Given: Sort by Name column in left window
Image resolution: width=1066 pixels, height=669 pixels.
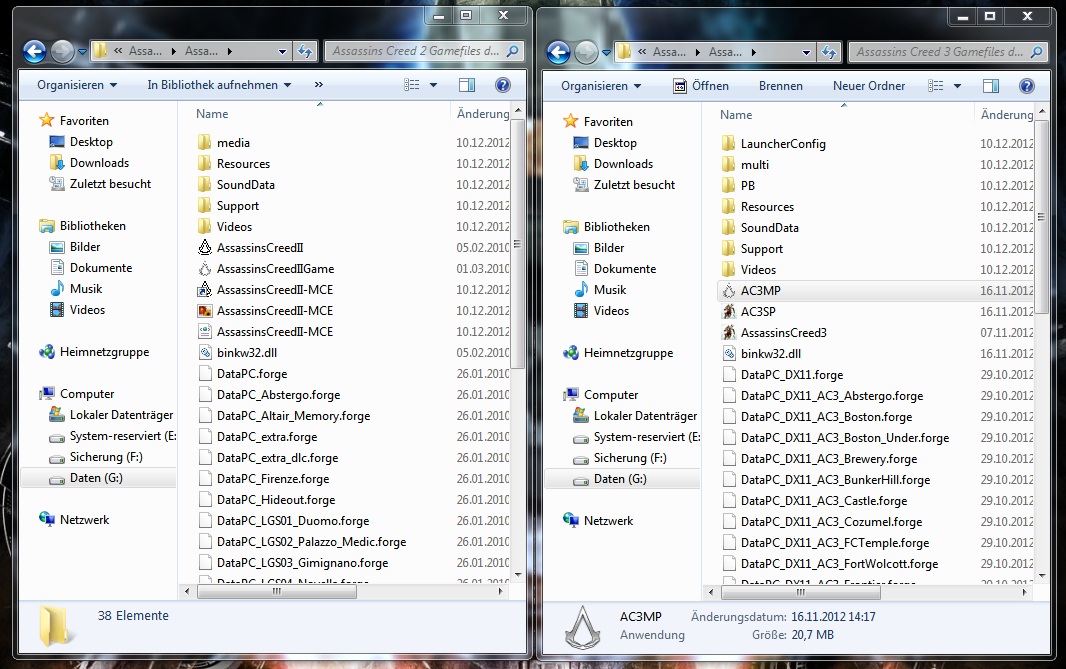Looking at the screenshot, I should (212, 114).
